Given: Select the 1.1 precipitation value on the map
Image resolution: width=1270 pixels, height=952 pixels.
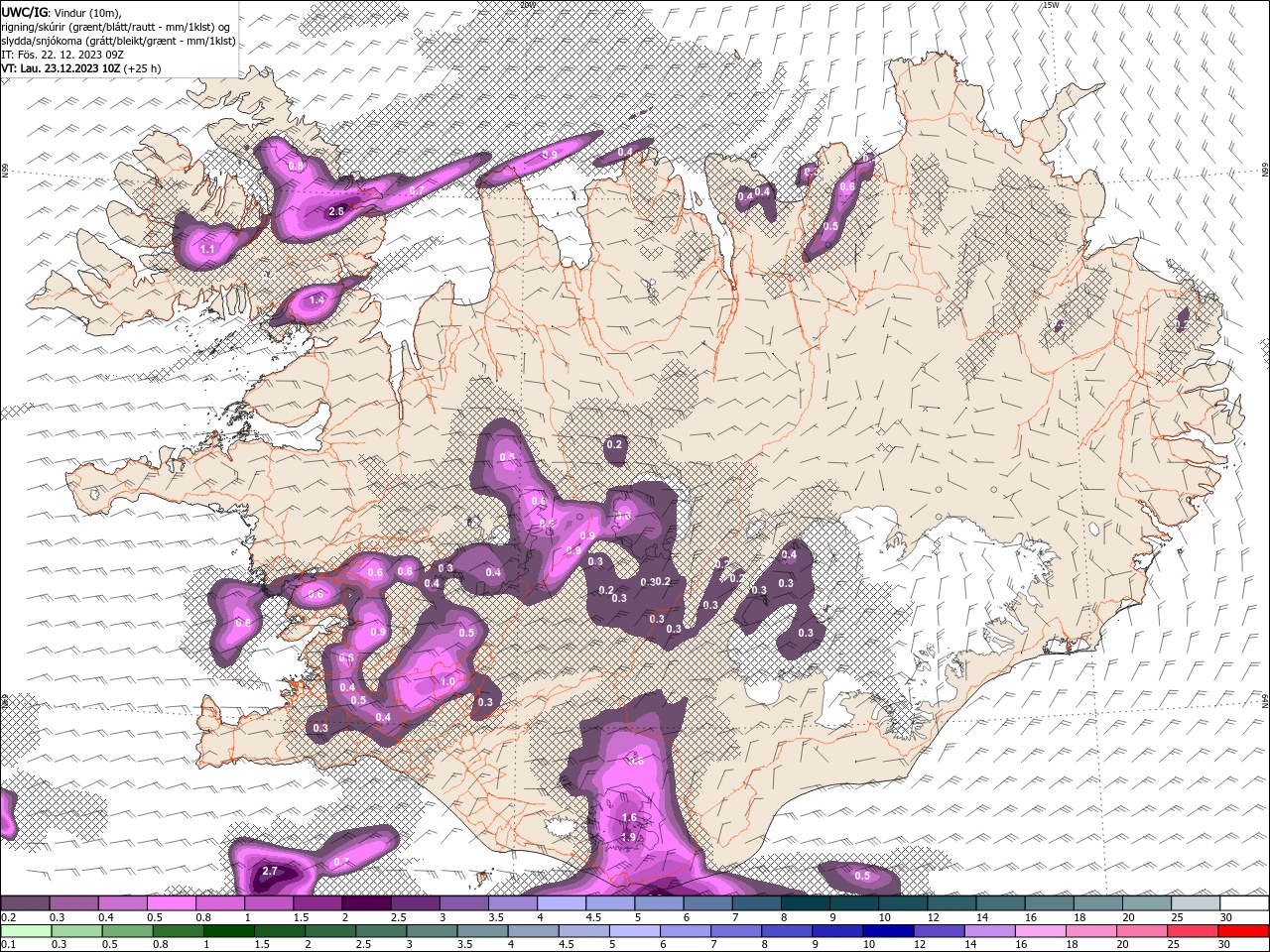Looking at the screenshot, I should (x=207, y=250).
